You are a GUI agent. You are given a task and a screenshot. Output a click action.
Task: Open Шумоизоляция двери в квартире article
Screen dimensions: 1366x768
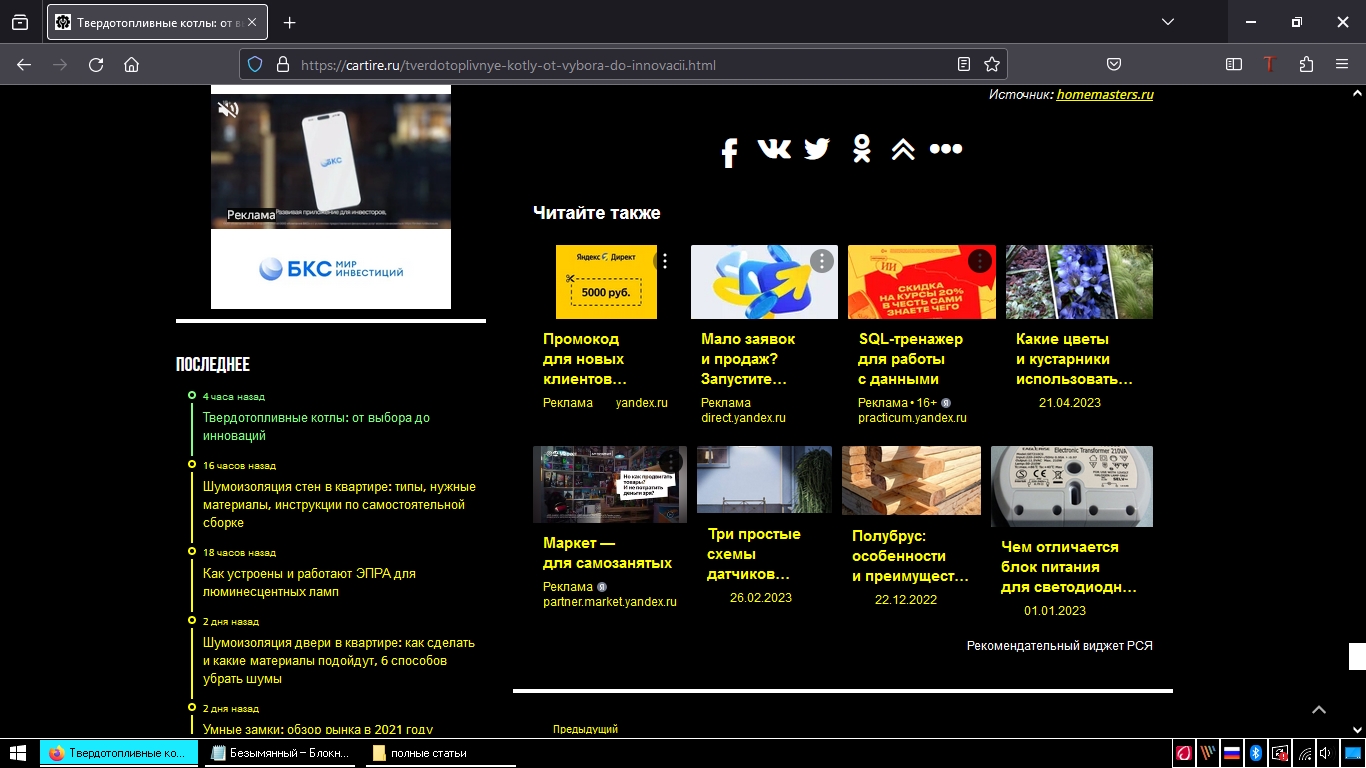coord(339,660)
